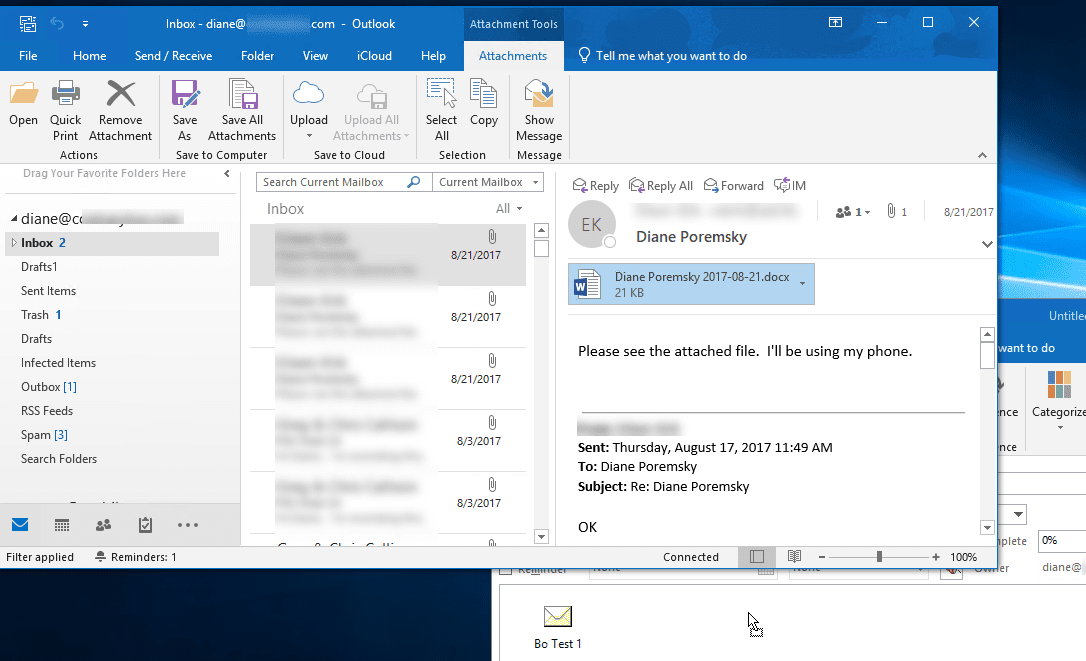
Task: Click Remove Attachment in the ribbon
Action: pos(121,111)
